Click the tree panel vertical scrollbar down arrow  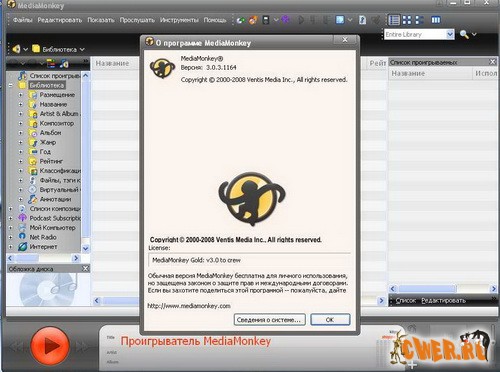click(86, 248)
